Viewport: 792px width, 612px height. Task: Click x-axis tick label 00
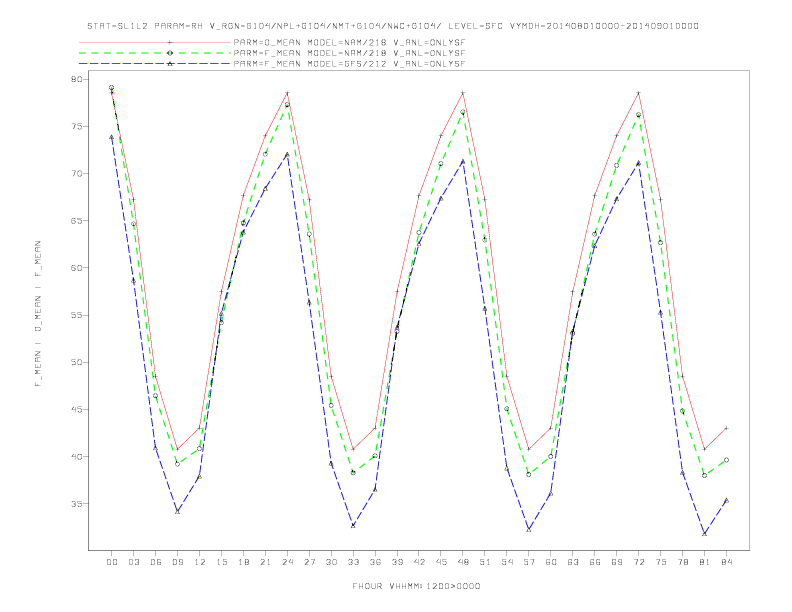[112, 562]
